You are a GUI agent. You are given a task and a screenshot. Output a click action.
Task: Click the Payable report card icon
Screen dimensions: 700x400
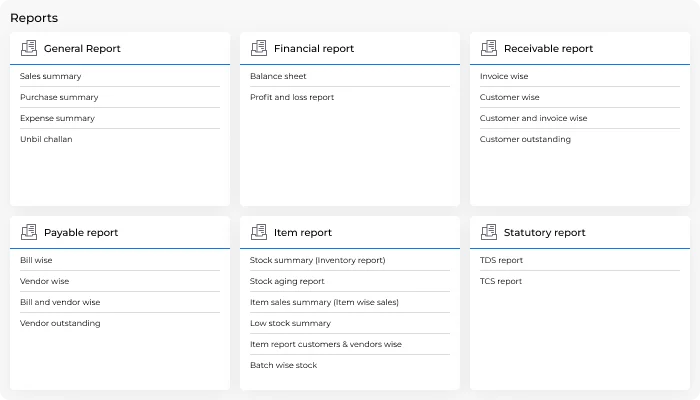pos(29,232)
